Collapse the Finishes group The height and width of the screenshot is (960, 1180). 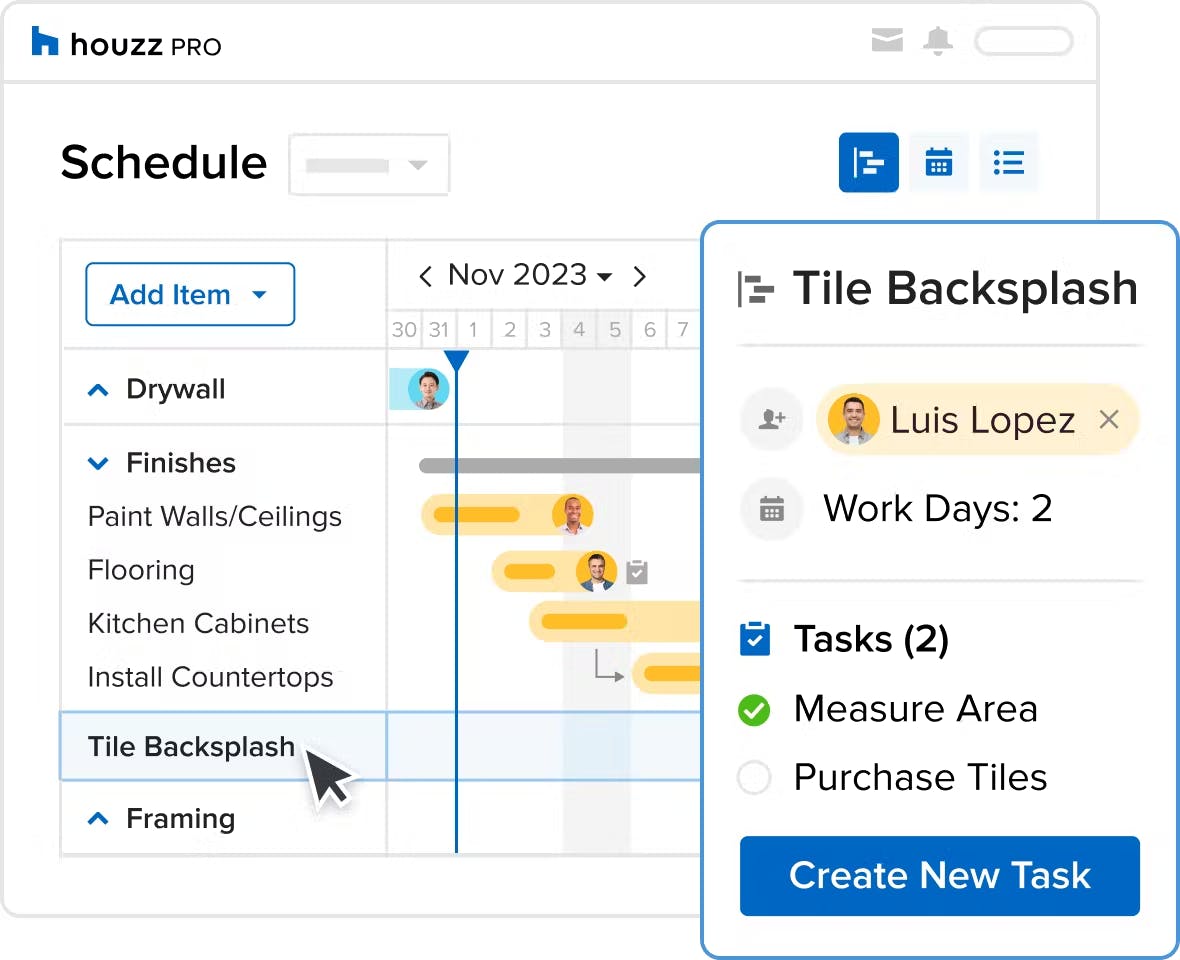click(98, 463)
